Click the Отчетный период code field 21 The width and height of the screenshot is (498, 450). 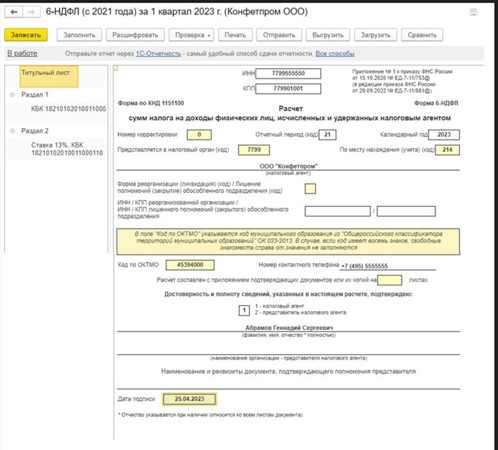[x=327, y=135]
